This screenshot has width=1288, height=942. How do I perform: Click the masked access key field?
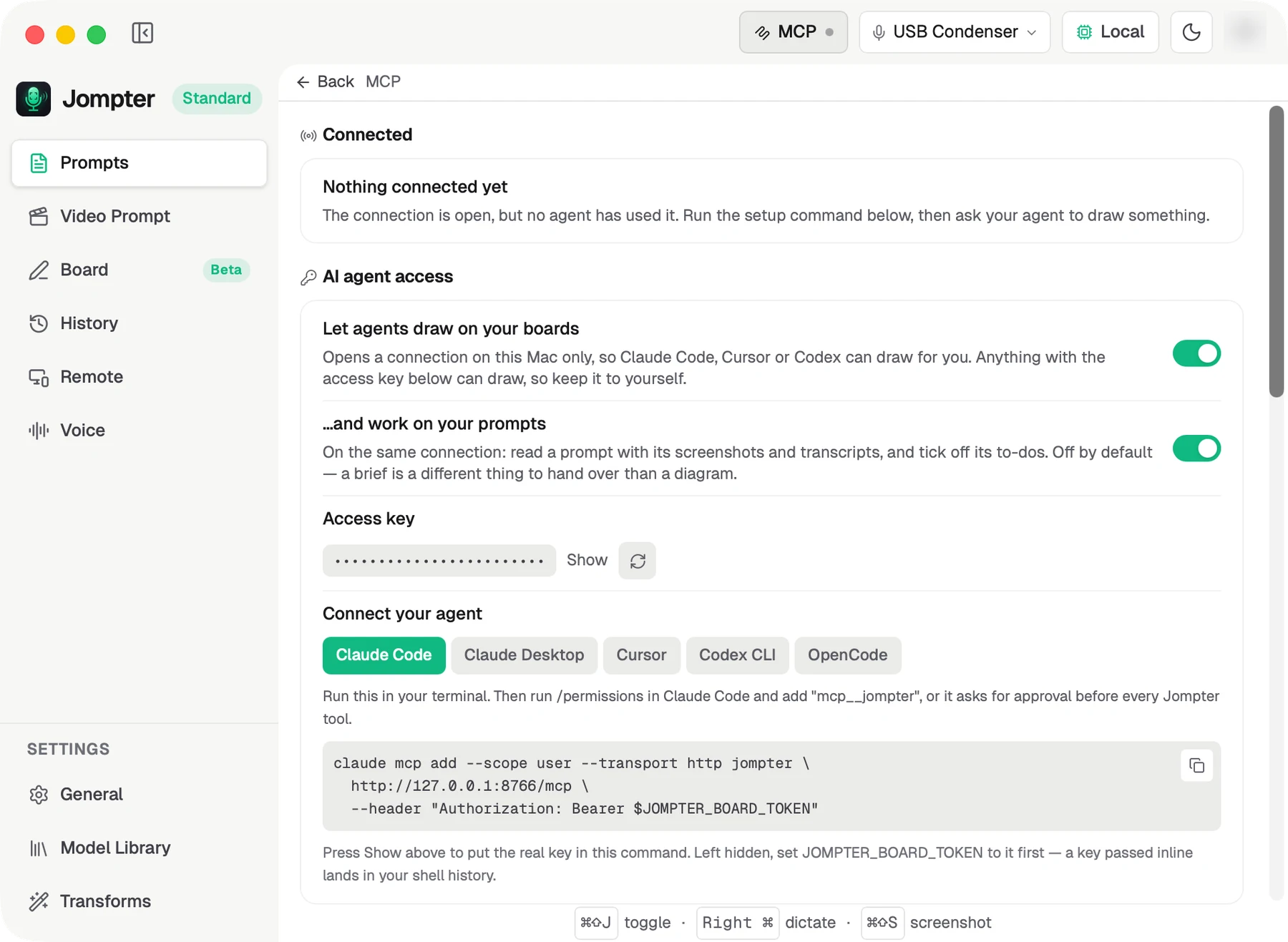pyautogui.click(x=439, y=561)
